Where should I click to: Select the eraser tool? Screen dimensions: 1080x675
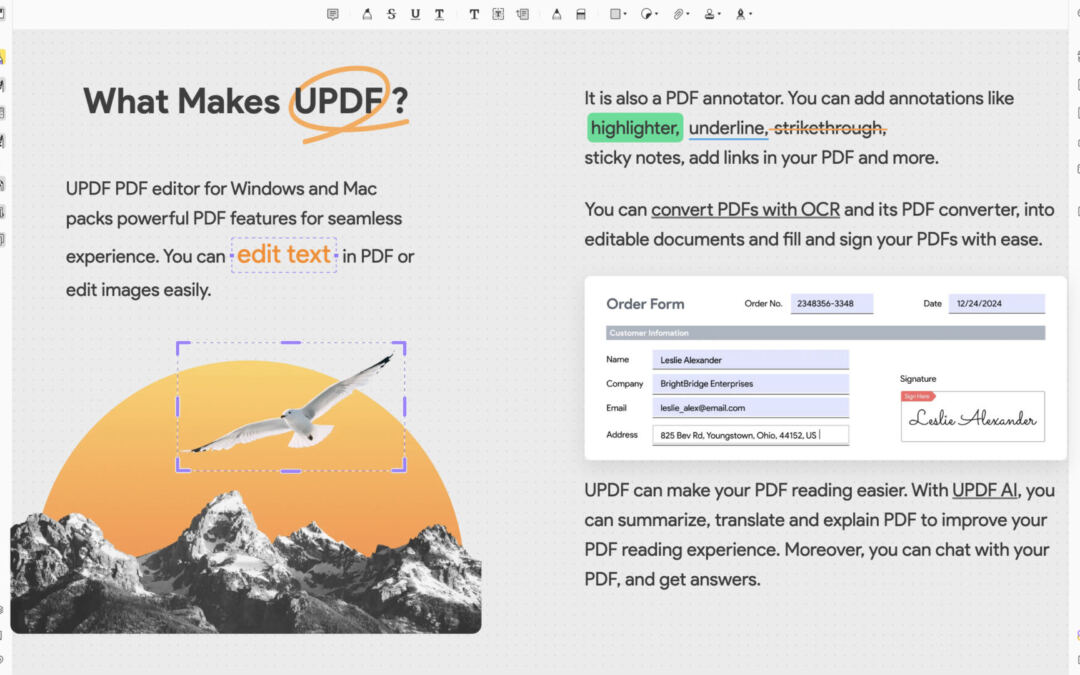pos(582,14)
